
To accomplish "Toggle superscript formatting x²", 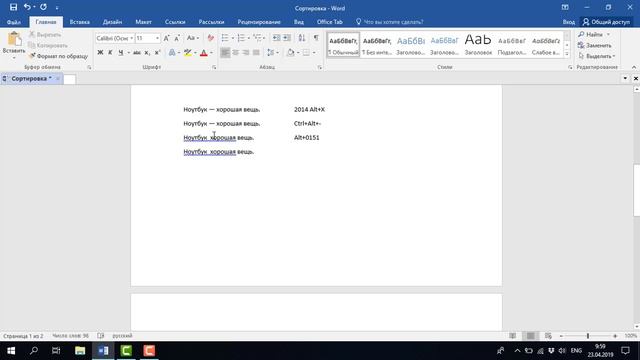I will pyautogui.click(x=157, y=53).
